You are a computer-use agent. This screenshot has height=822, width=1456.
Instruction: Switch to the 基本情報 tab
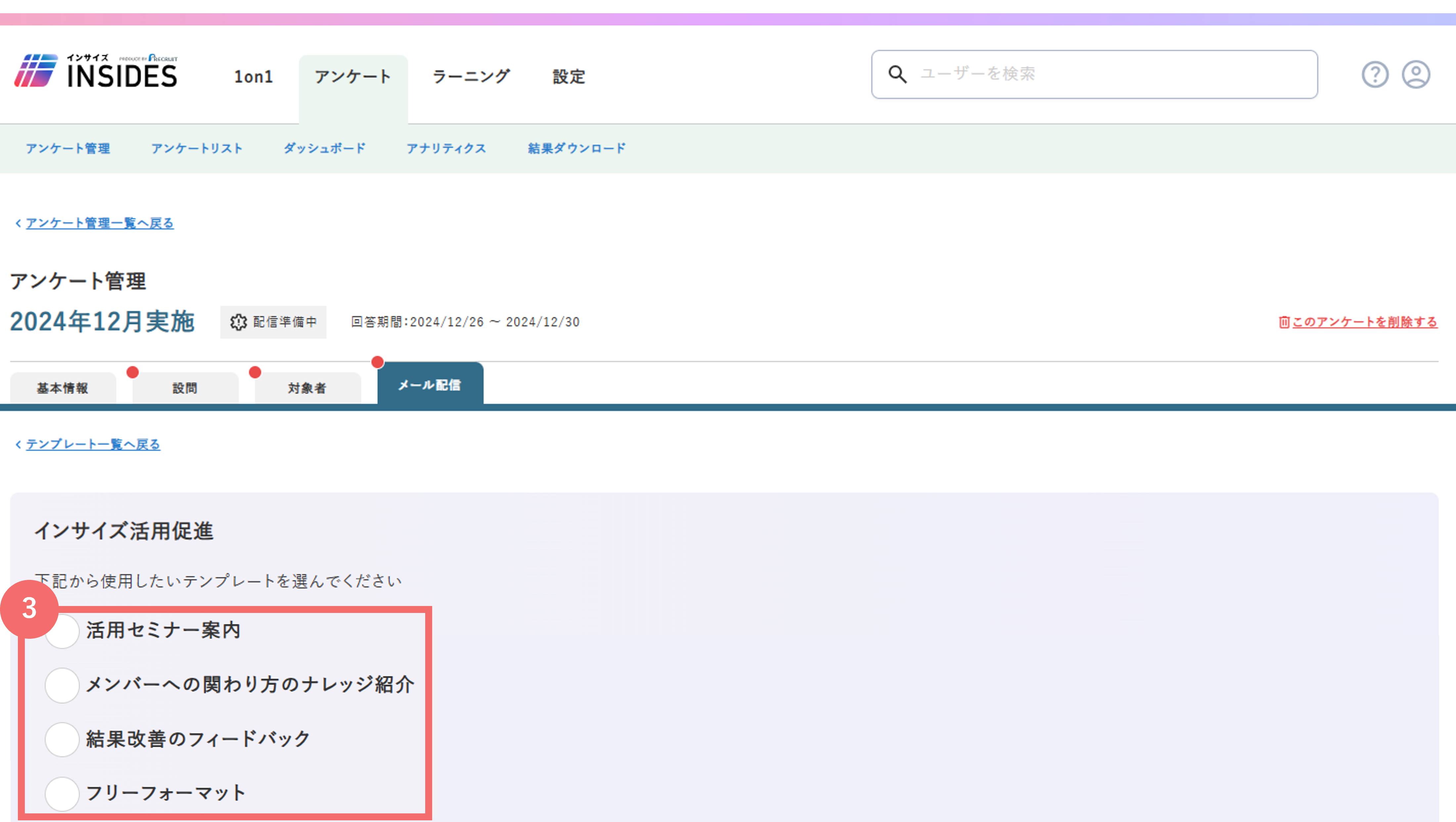pos(63,388)
